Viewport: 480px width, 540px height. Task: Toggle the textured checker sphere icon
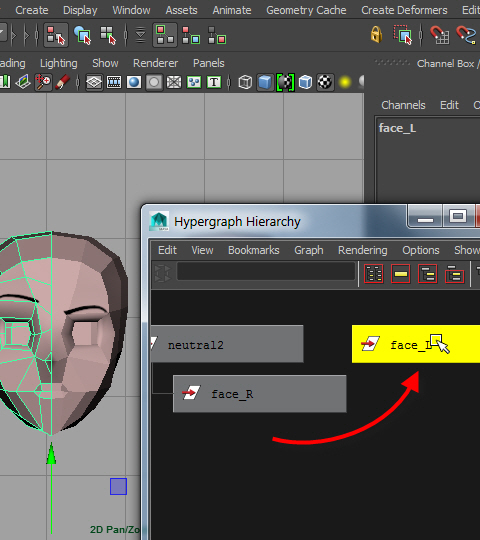325,82
